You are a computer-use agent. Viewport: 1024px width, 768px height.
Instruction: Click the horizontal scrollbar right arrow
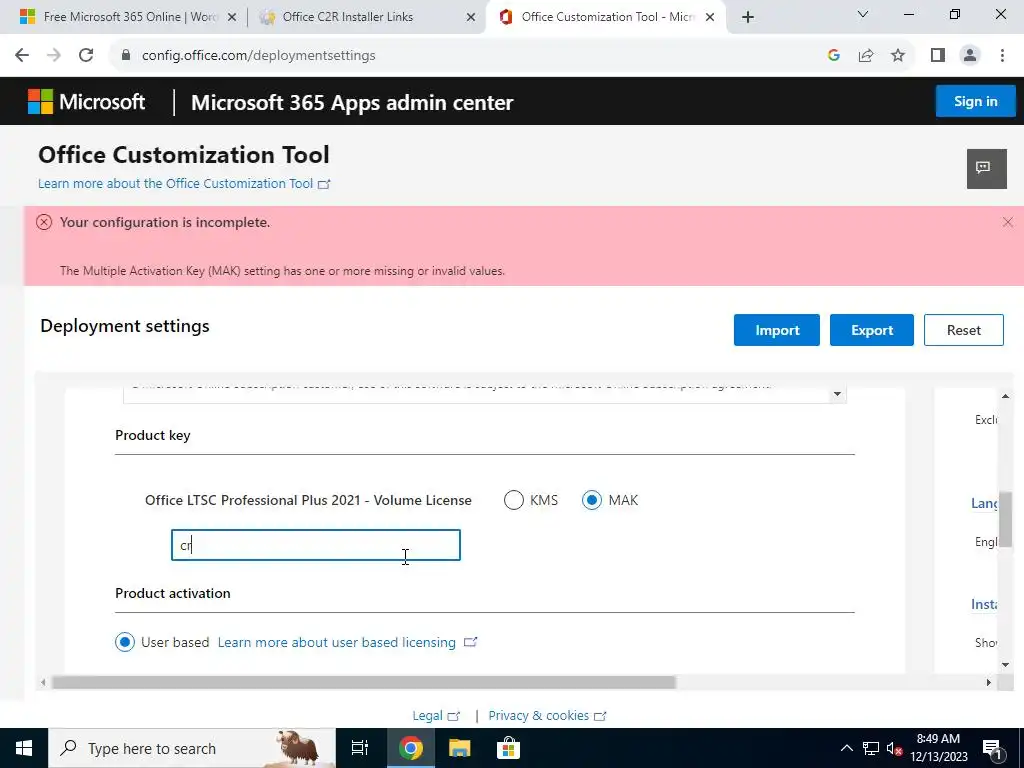click(x=989, y=682)
